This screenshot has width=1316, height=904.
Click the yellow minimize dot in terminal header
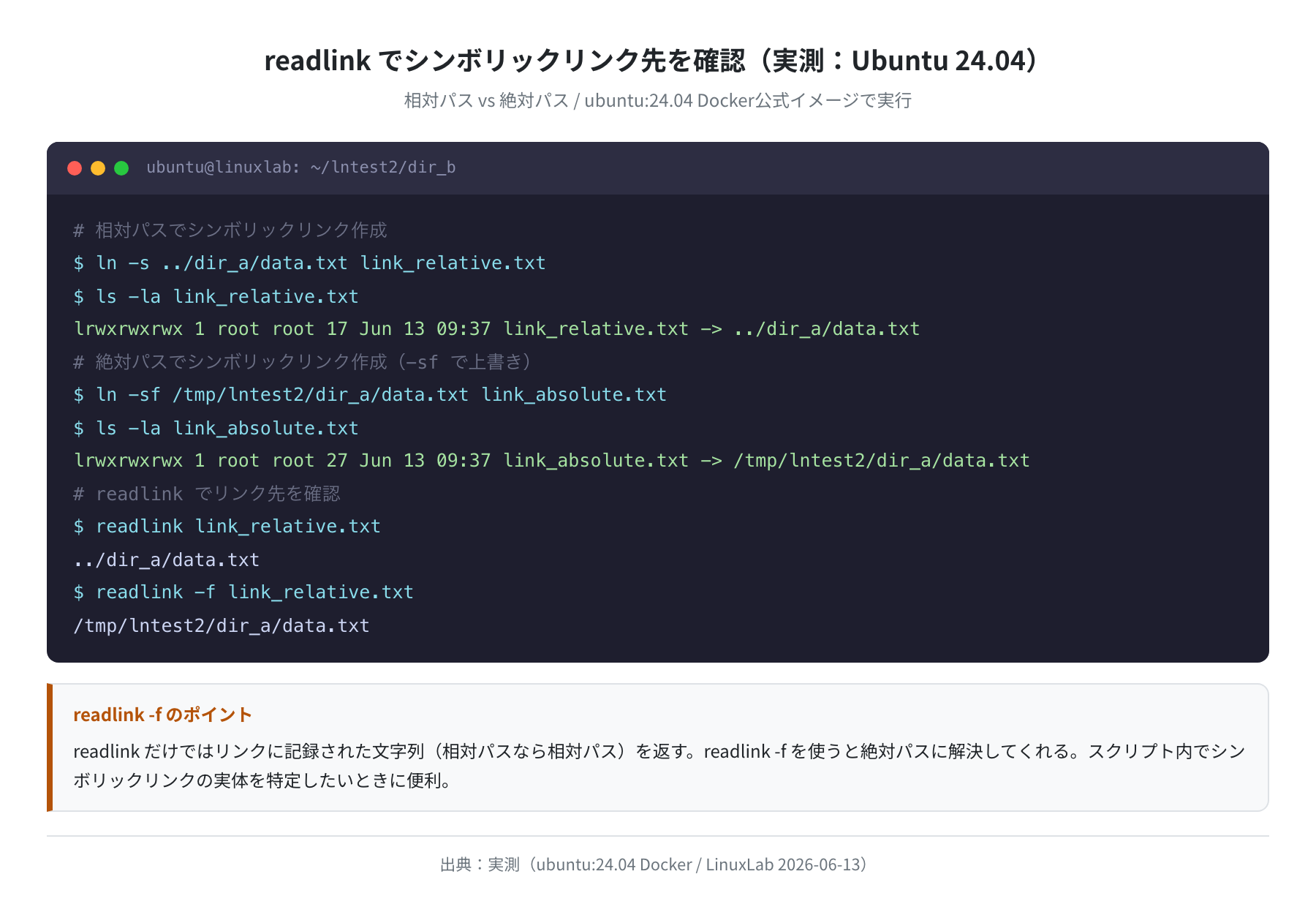pyautogui.click(x=98, y=168)
